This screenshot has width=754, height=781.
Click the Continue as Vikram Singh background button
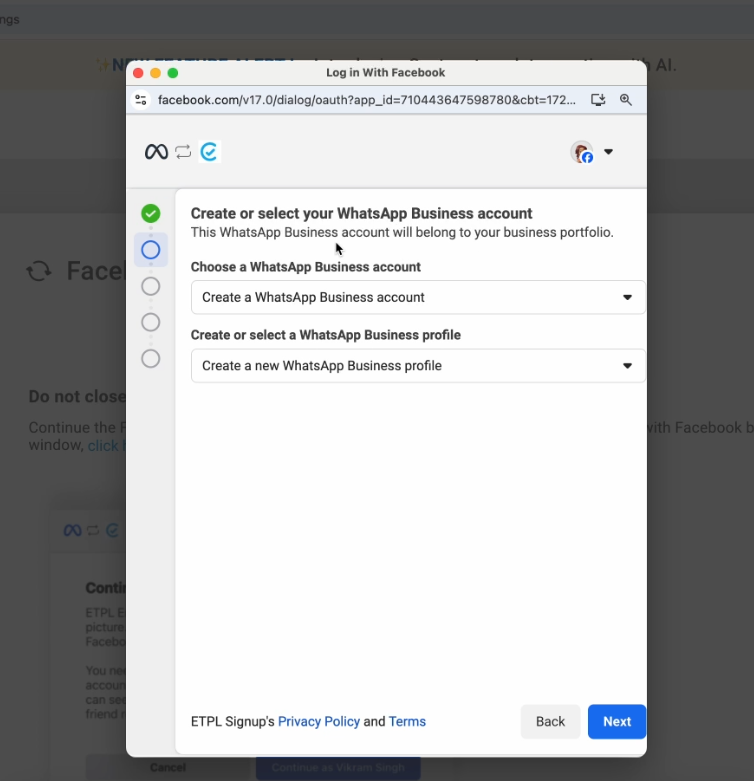338,768
